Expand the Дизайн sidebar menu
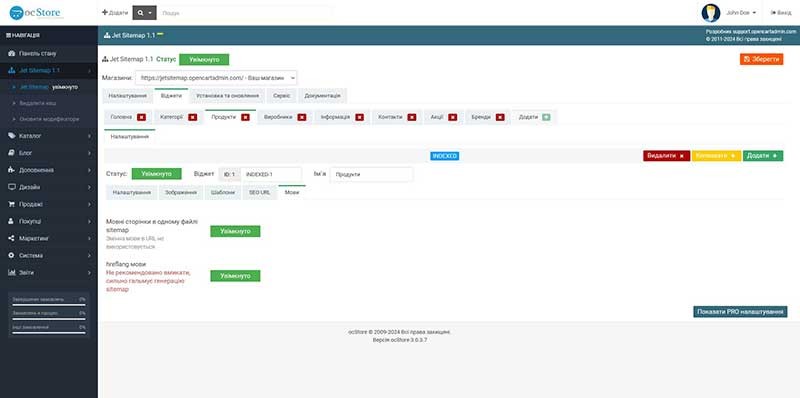The image size is (800, 398). point(48,187)
